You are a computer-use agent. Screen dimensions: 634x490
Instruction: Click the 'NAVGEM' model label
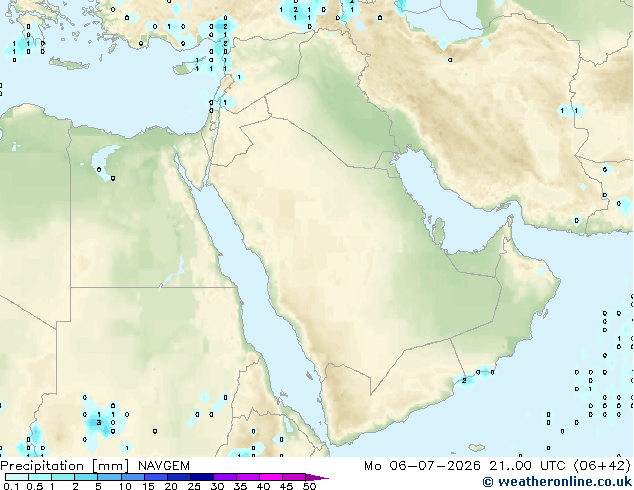[164, 466]
